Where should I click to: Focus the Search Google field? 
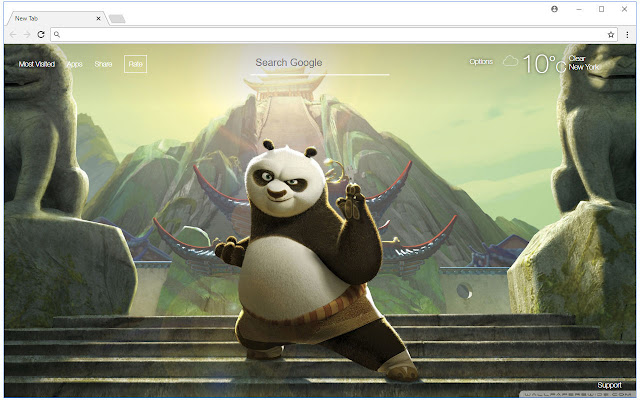tap(319, 64)
